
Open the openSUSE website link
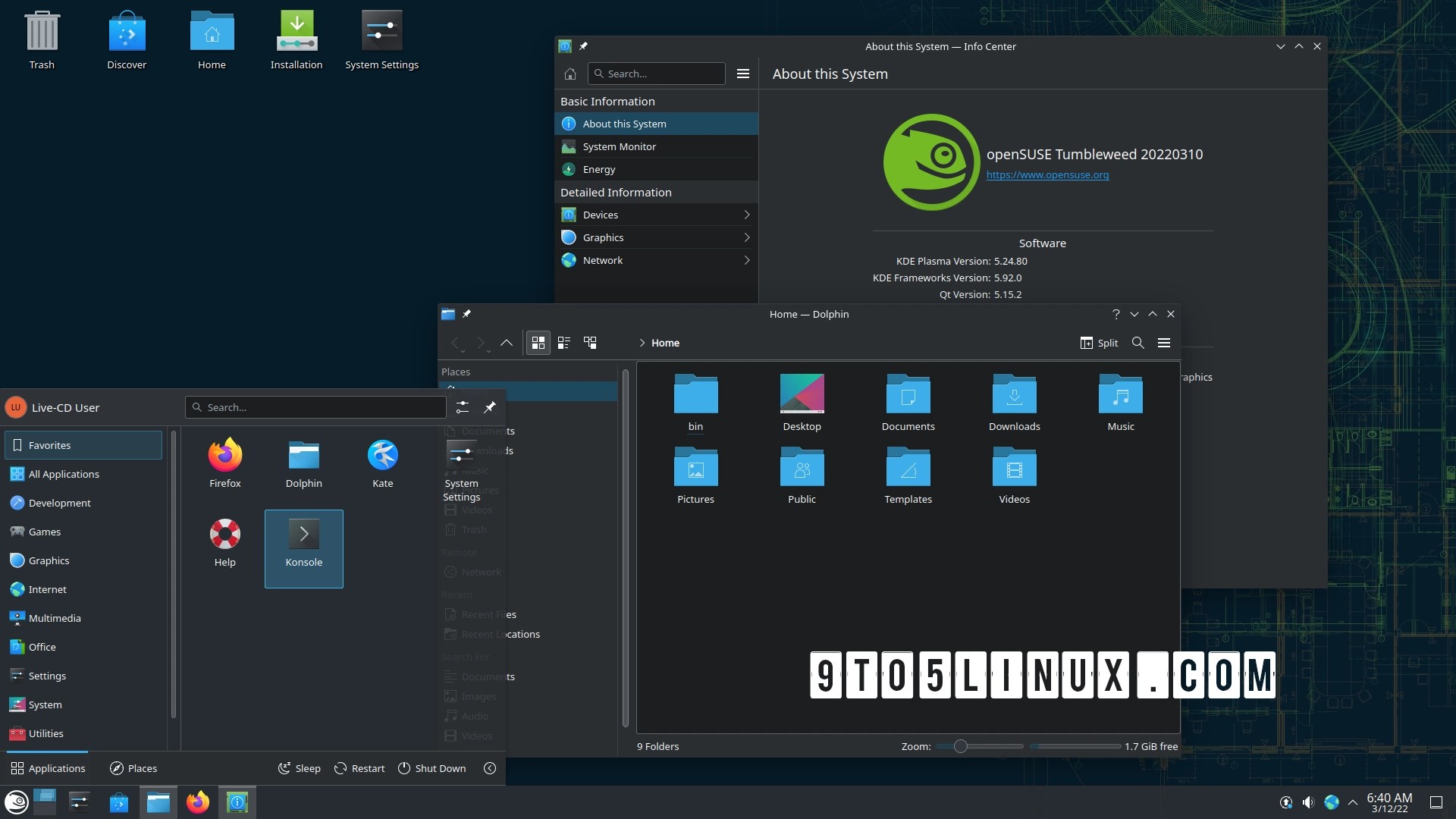click(1047, 174)
